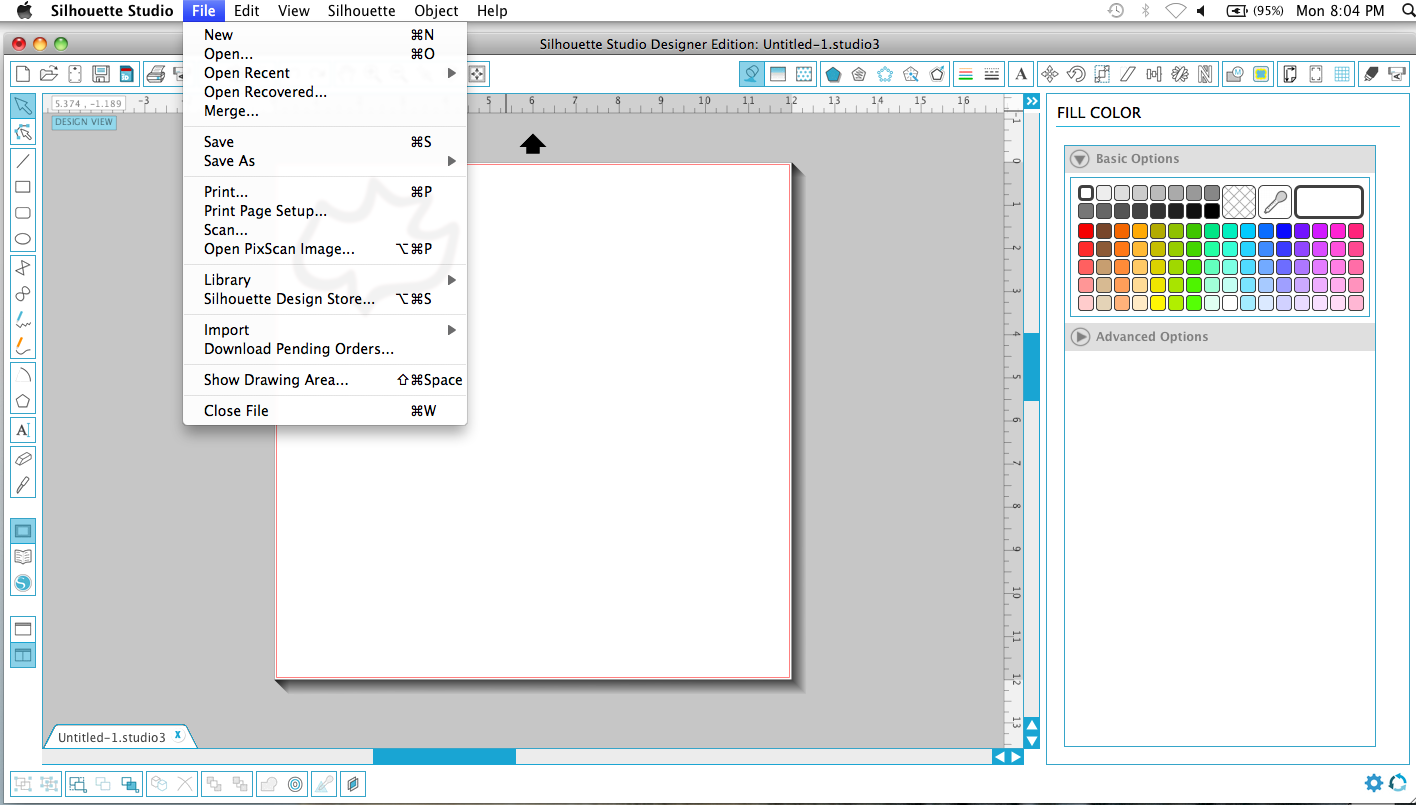1416x805 pixels.
Task: Click the Scan... menu entry
Action: coord(325,230)
